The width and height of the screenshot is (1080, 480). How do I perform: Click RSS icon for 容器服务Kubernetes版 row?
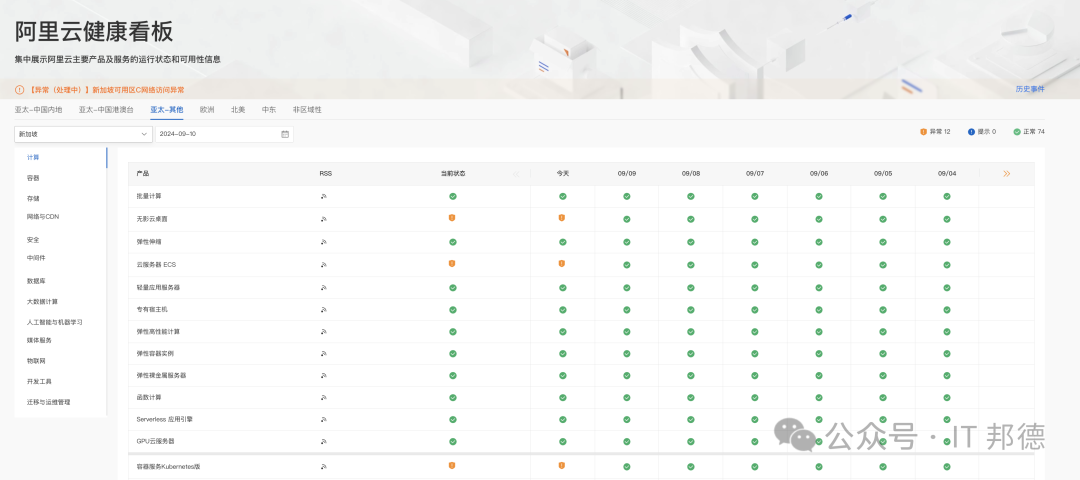pos(324,467)
